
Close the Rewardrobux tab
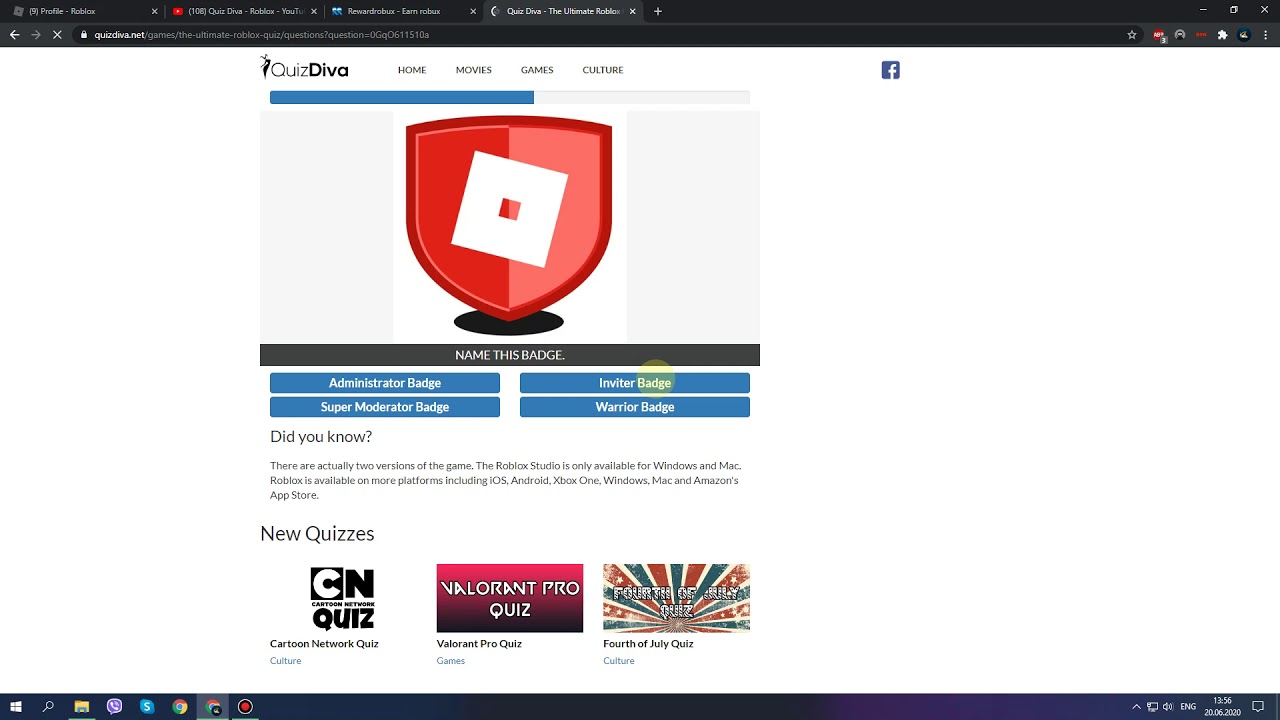pyautogui.click(x=473, y=11)
